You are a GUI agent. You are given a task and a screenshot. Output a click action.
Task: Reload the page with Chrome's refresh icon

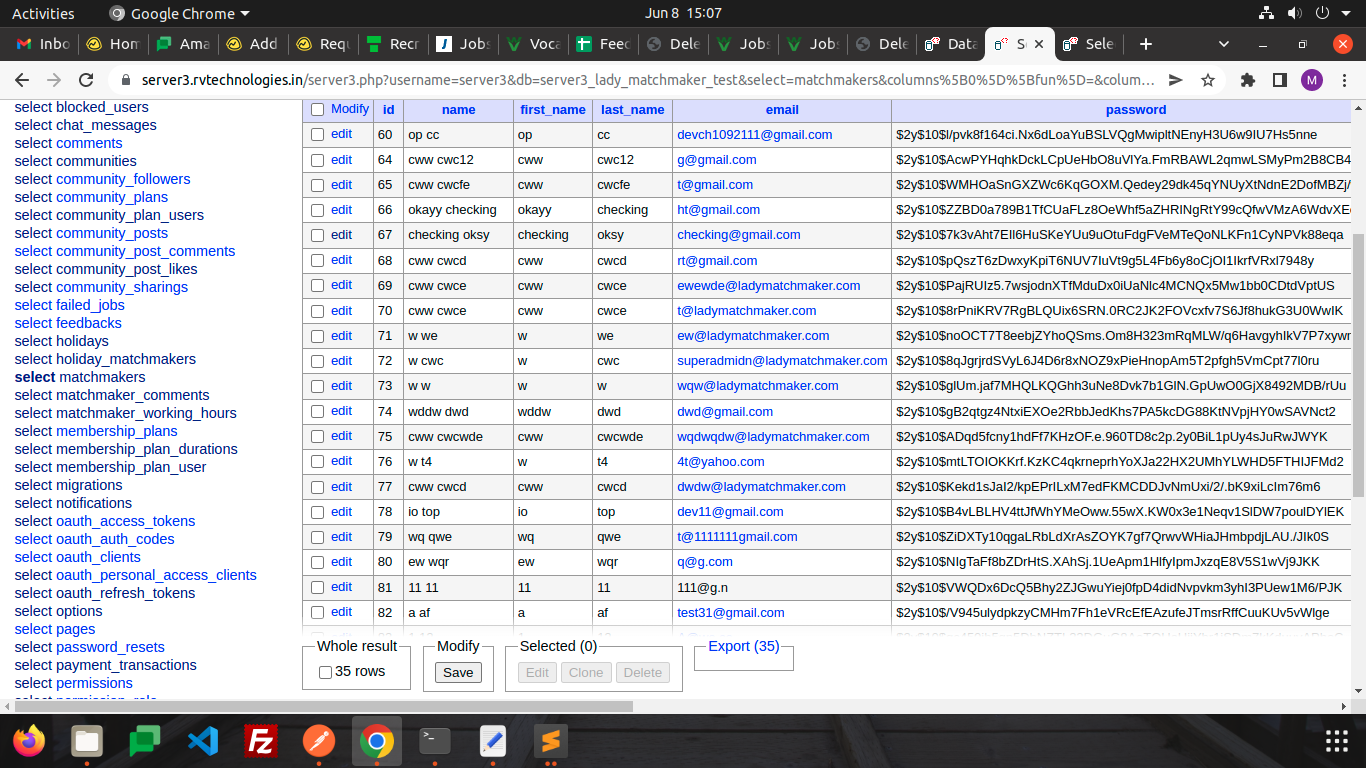click(86, 80)
